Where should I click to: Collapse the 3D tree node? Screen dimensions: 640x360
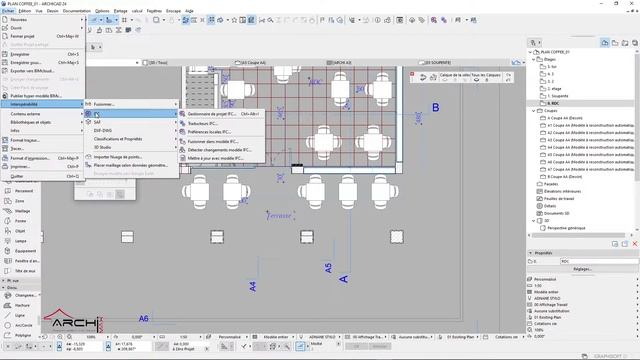(x=534, y=221)
